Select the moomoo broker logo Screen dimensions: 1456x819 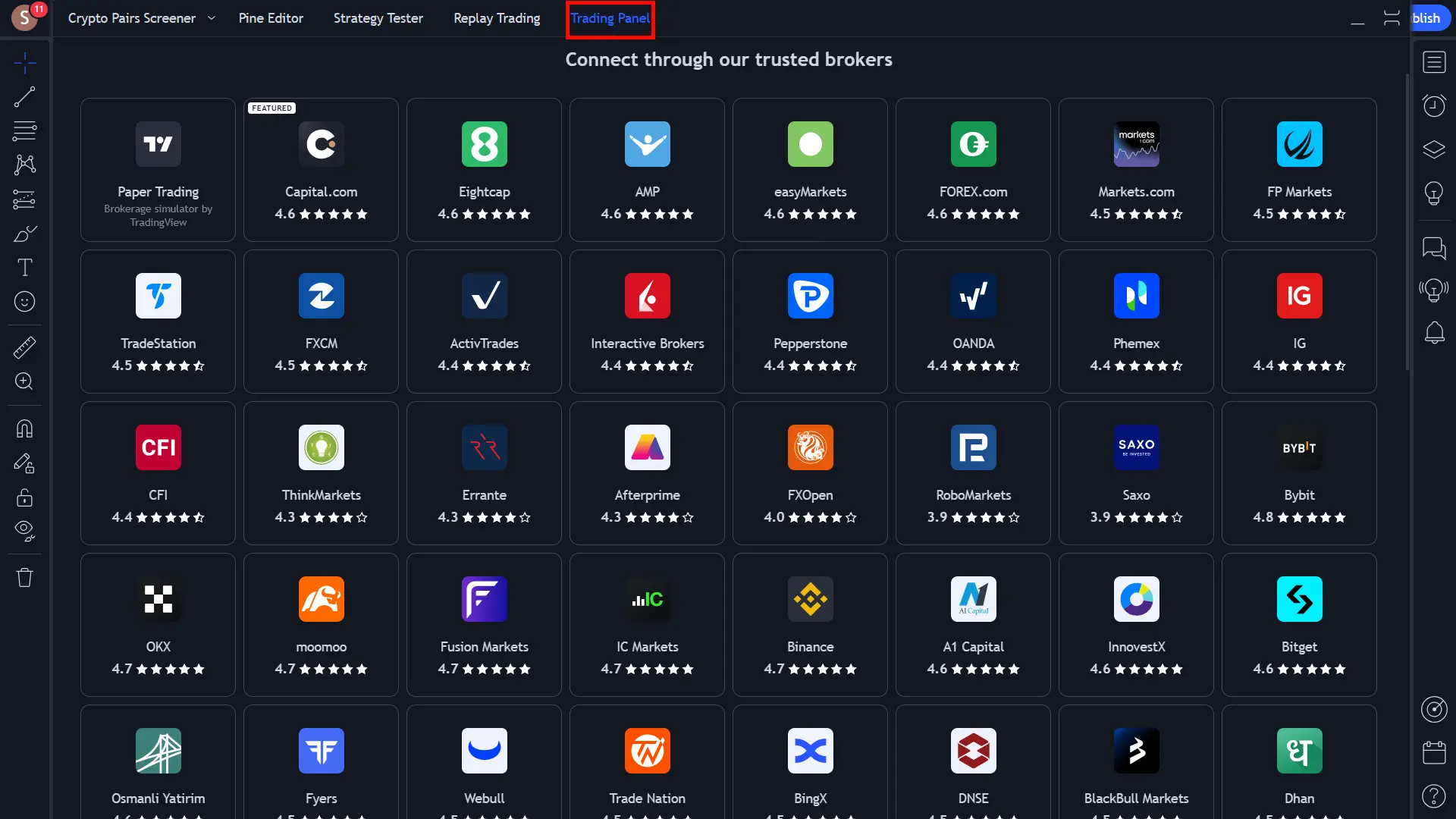coord(321,599)
